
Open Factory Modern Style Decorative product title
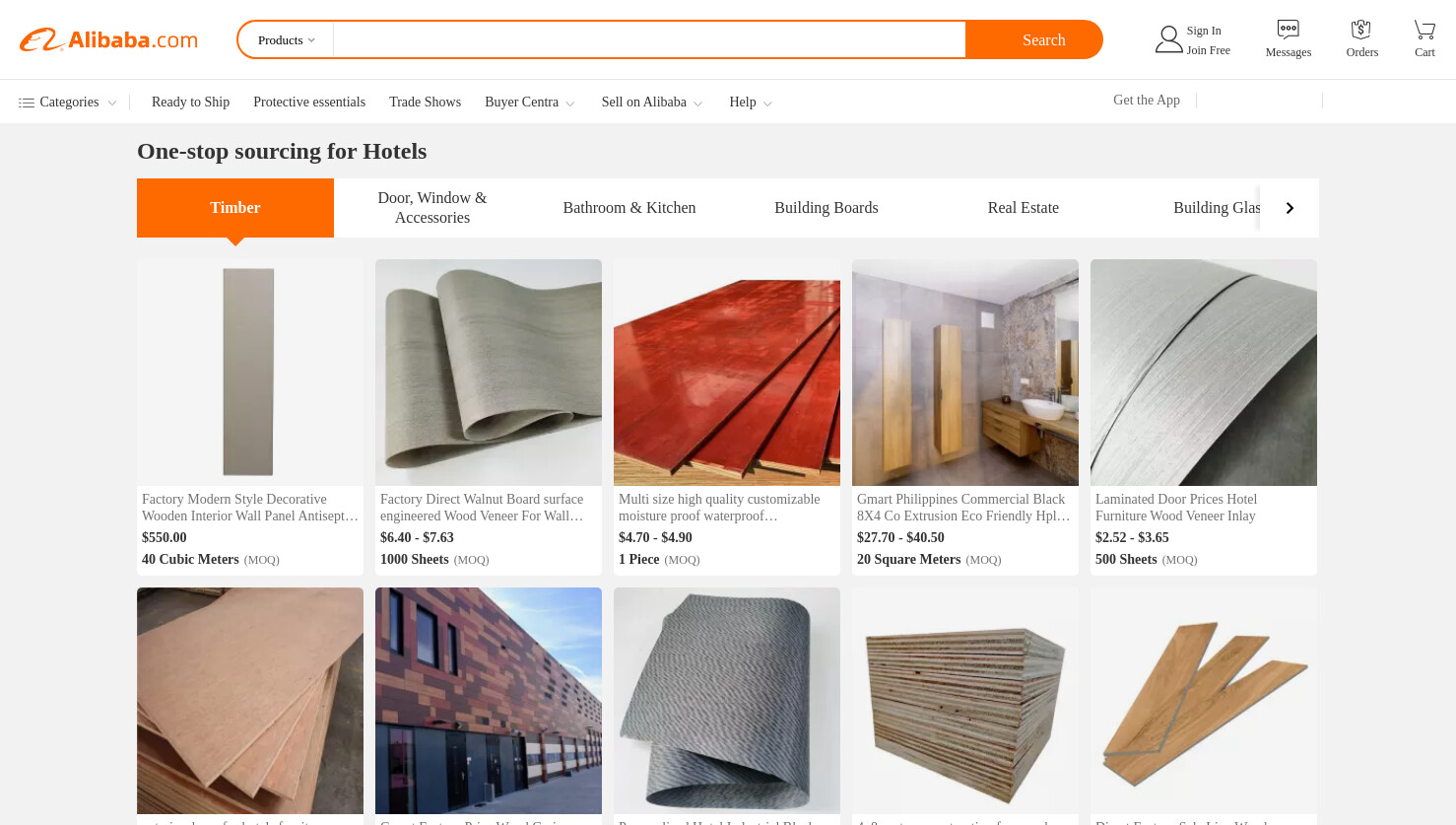250,508
